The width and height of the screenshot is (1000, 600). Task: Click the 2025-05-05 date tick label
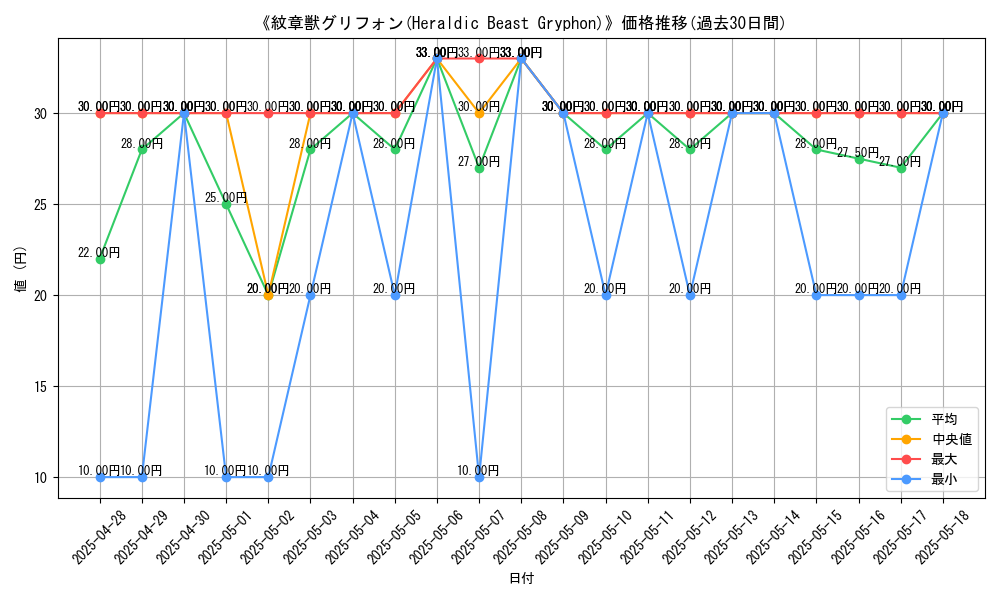click(x=393, y=537)
